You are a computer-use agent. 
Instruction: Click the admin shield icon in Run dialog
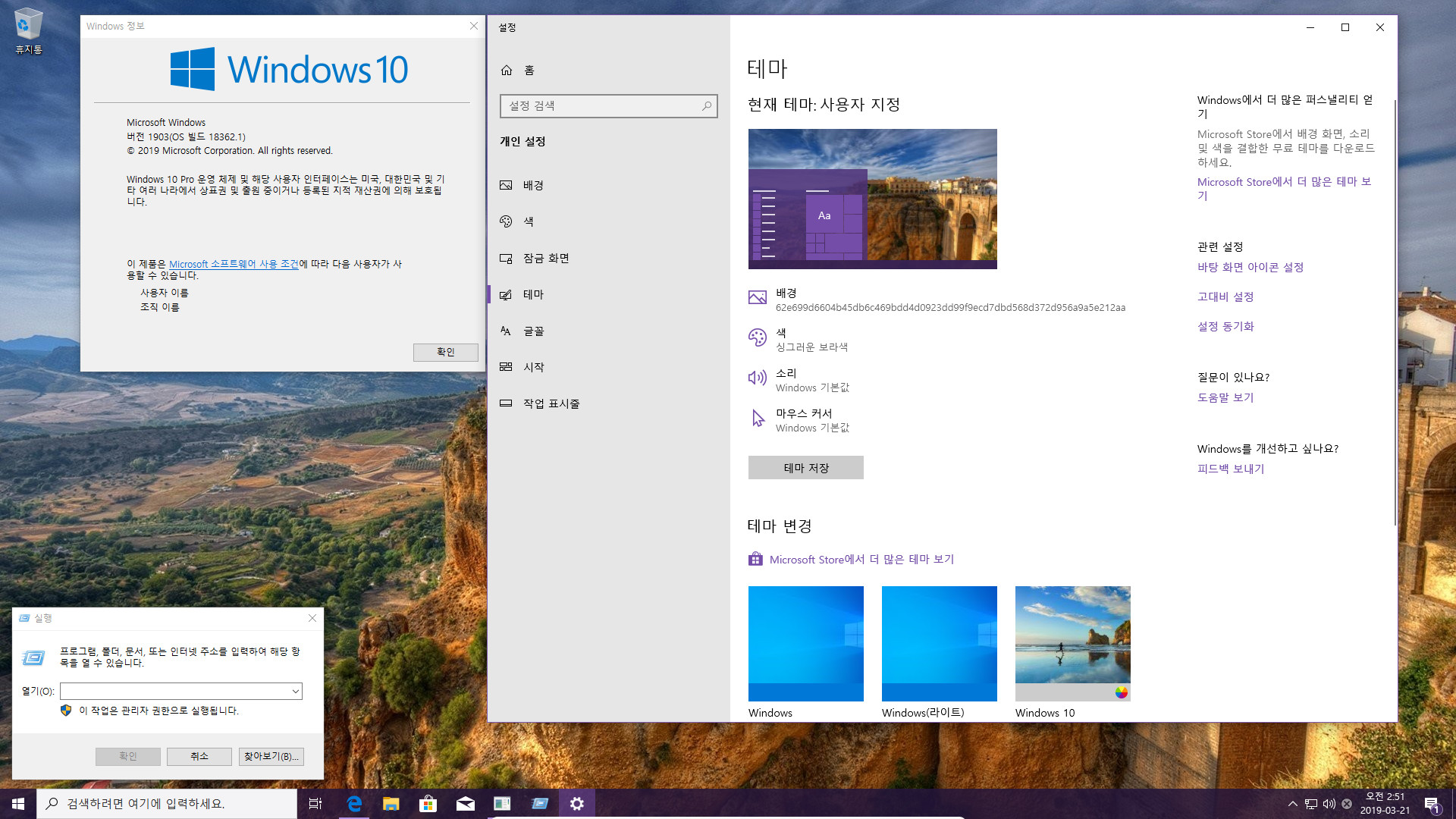click(66, 711)
